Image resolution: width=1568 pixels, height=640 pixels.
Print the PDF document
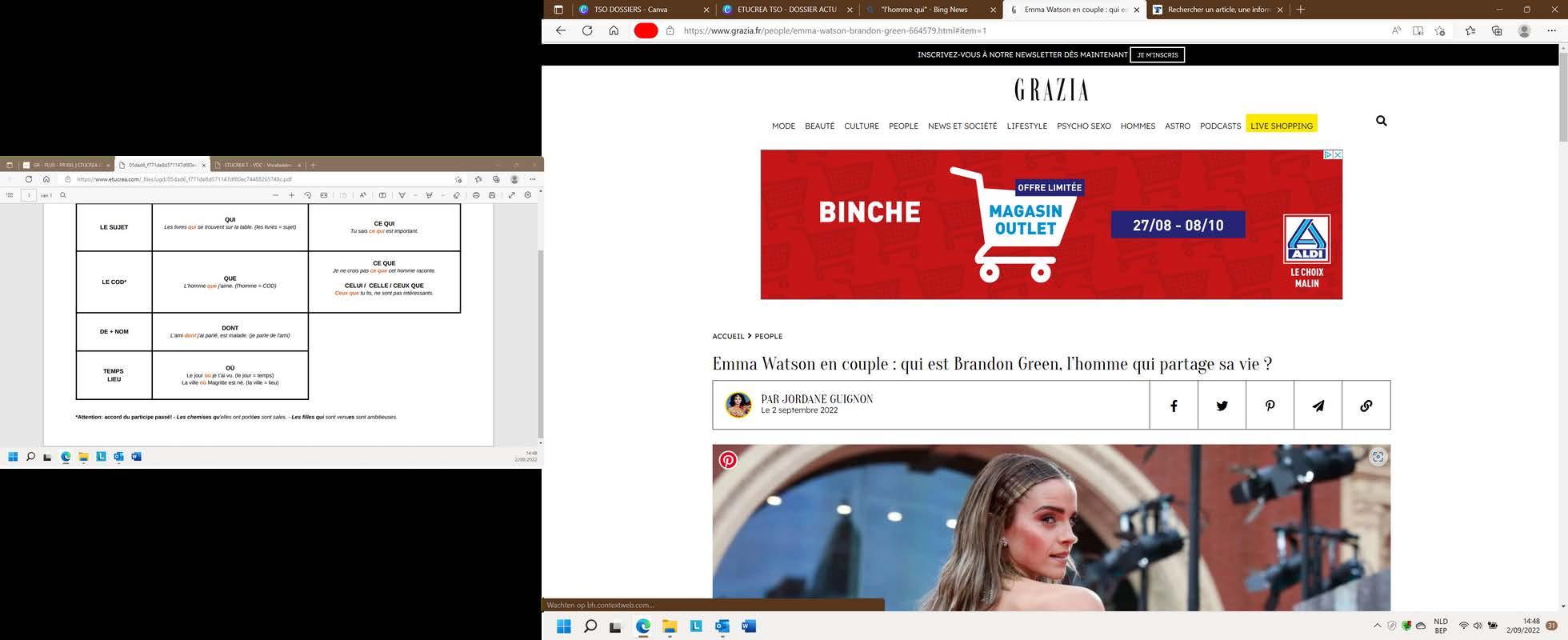point(476,195)
